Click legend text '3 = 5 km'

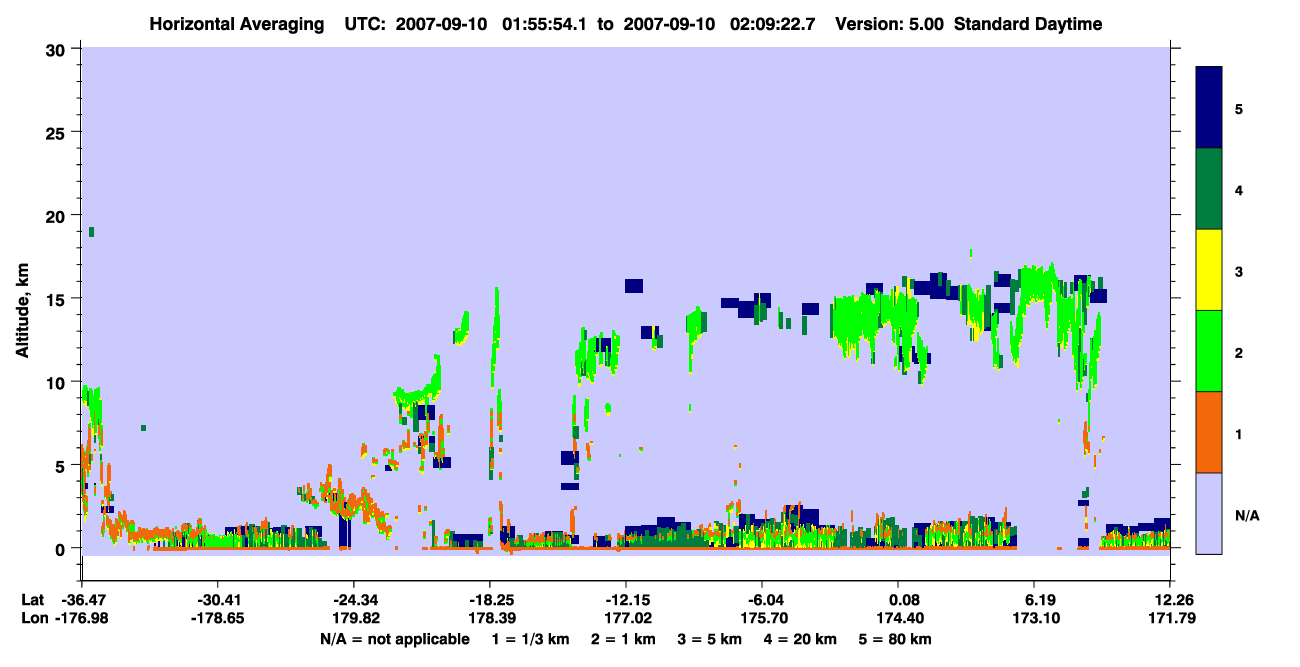(711, 639)
